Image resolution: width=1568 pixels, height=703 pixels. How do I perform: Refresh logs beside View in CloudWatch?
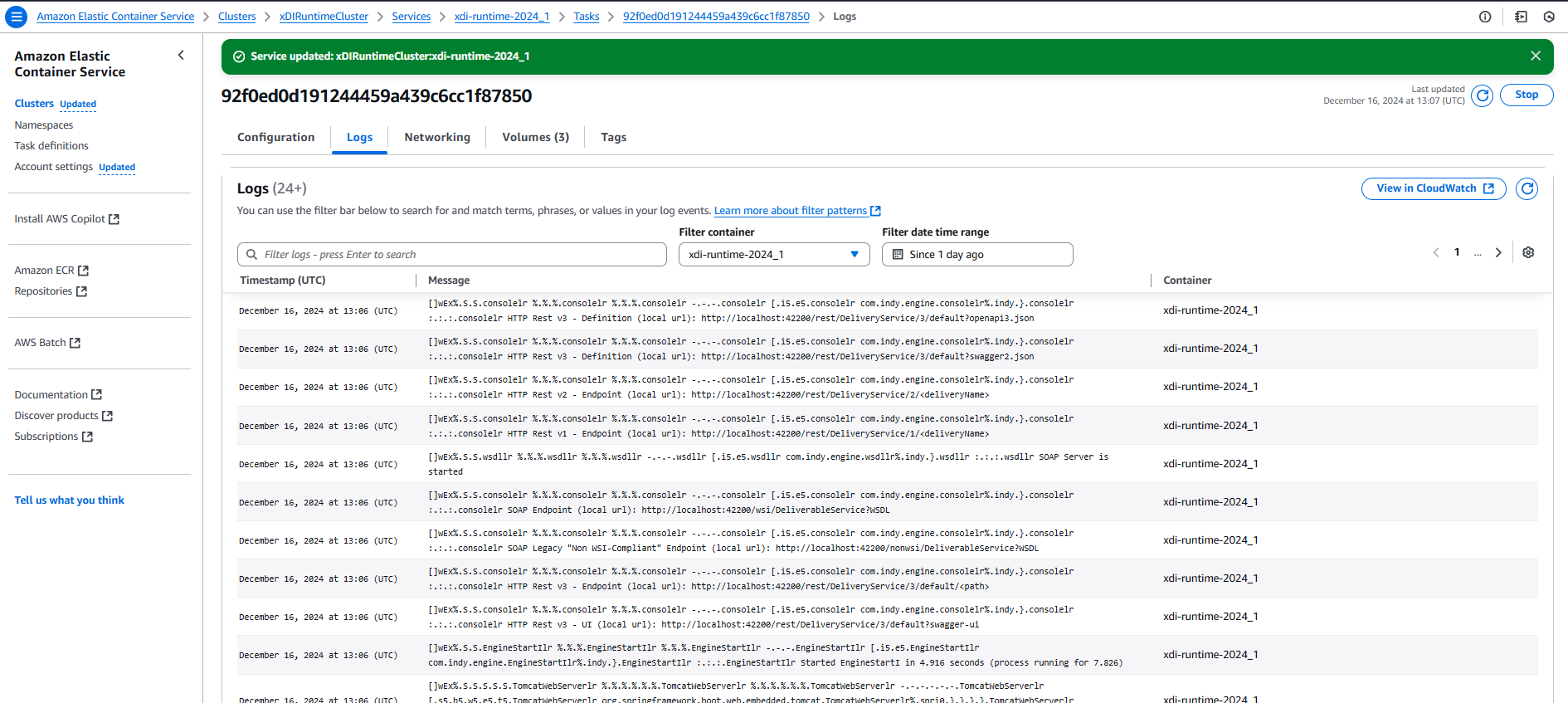[1527, 188]
